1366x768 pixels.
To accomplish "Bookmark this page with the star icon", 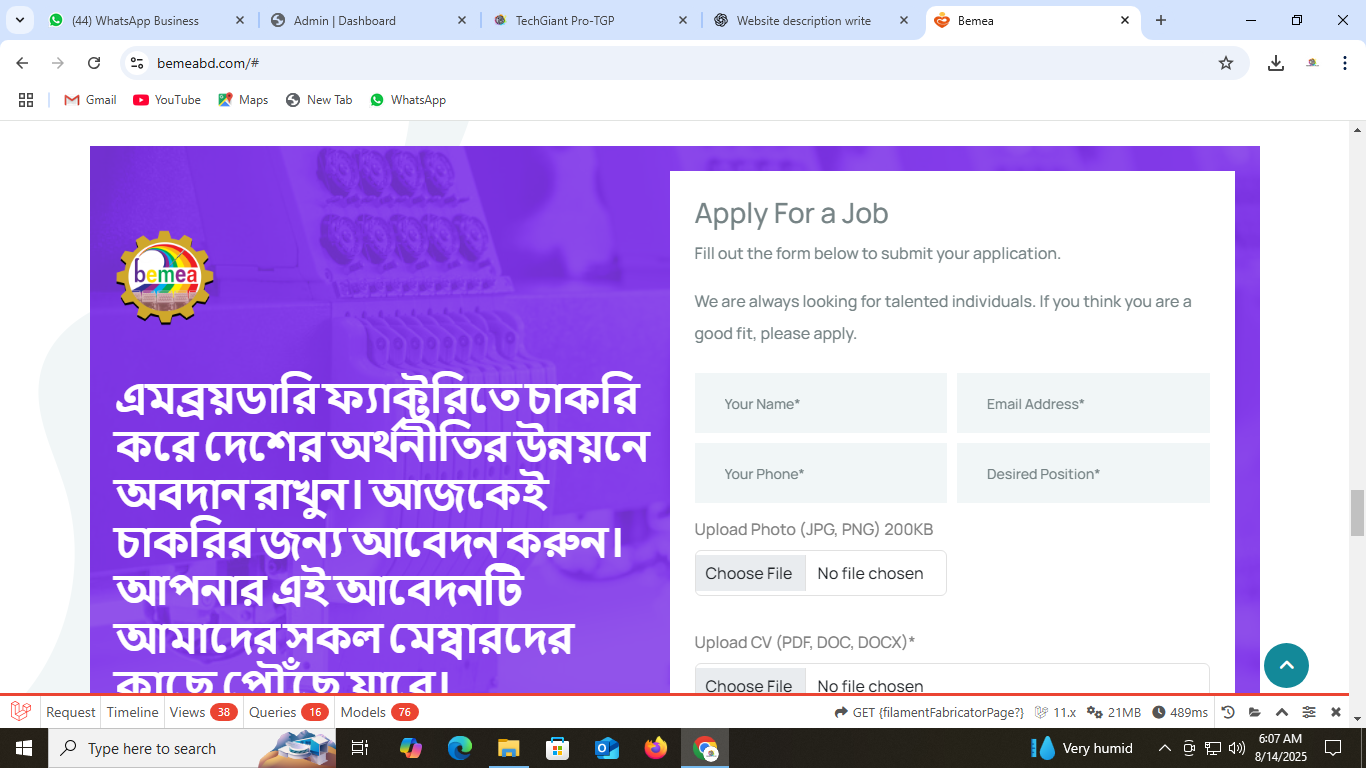I will click(x=1226, y=63).
